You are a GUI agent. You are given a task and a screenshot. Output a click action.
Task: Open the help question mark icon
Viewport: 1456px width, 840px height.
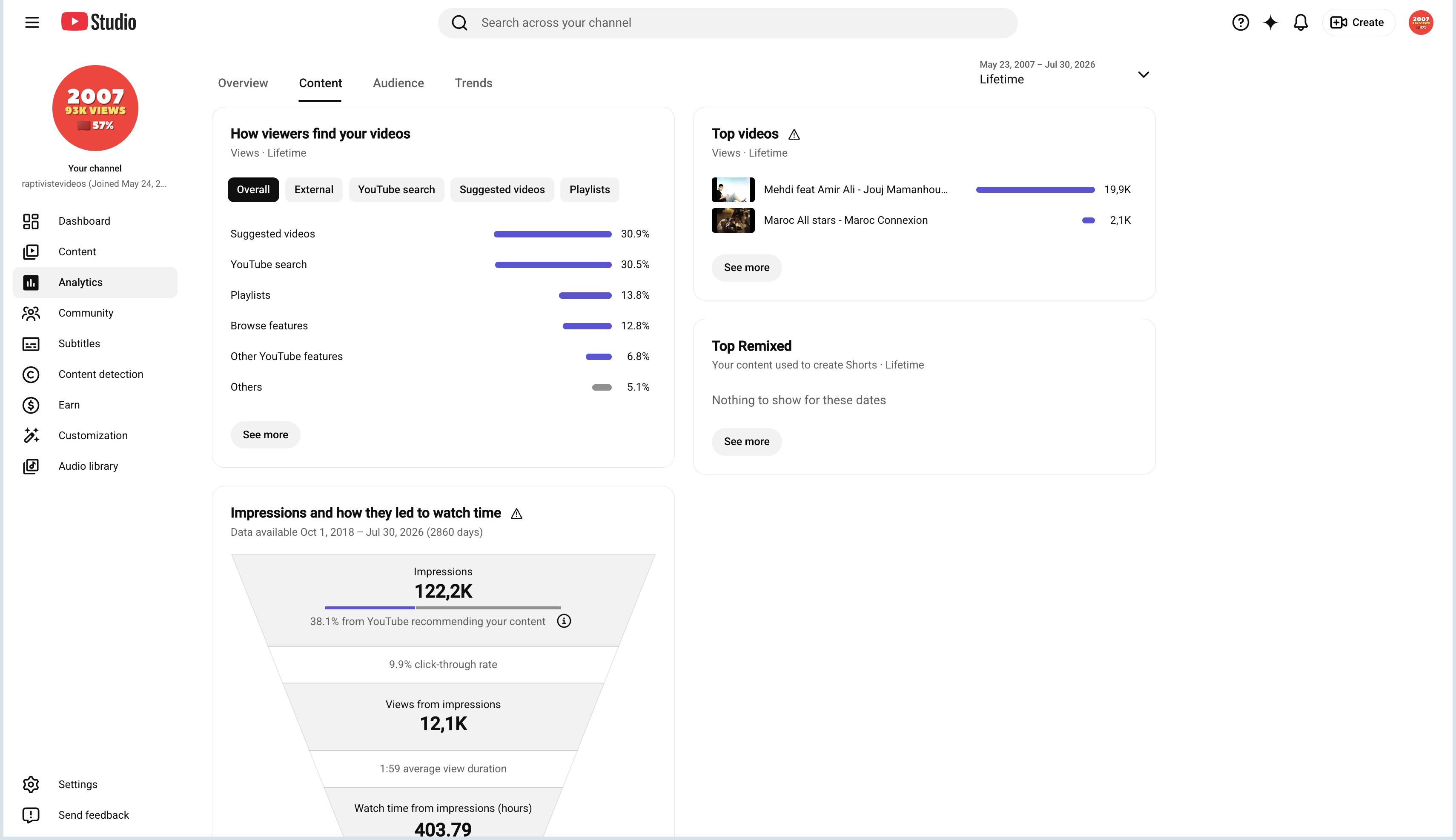point(1240,23)
